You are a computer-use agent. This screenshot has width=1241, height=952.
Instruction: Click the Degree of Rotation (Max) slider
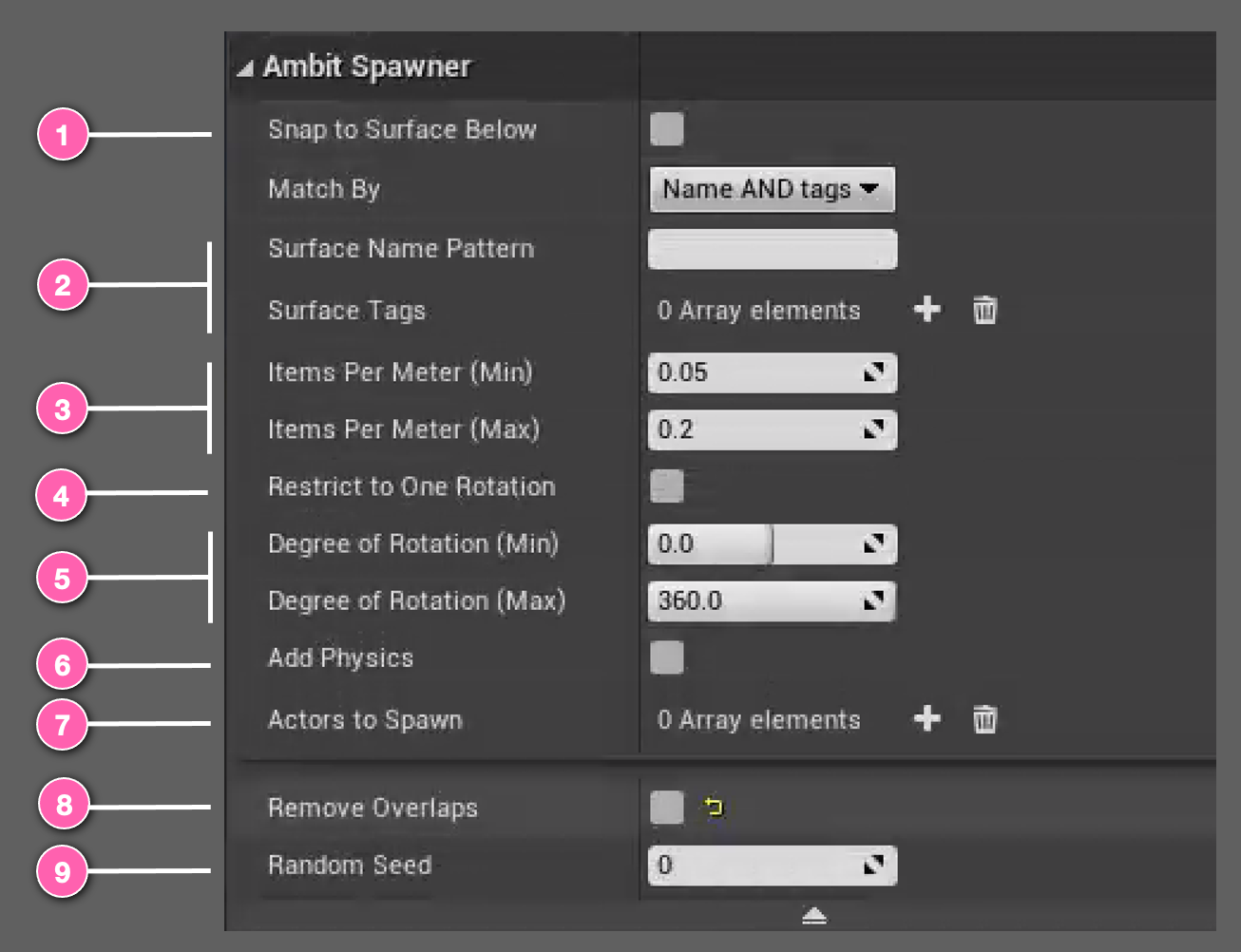click(x=772, y=600)
